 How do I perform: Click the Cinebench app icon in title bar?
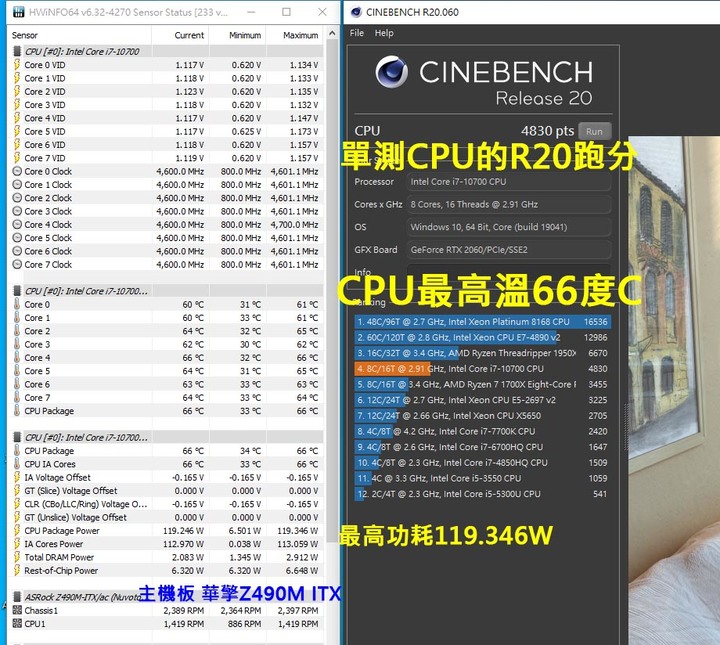click(x=356, y=12)
